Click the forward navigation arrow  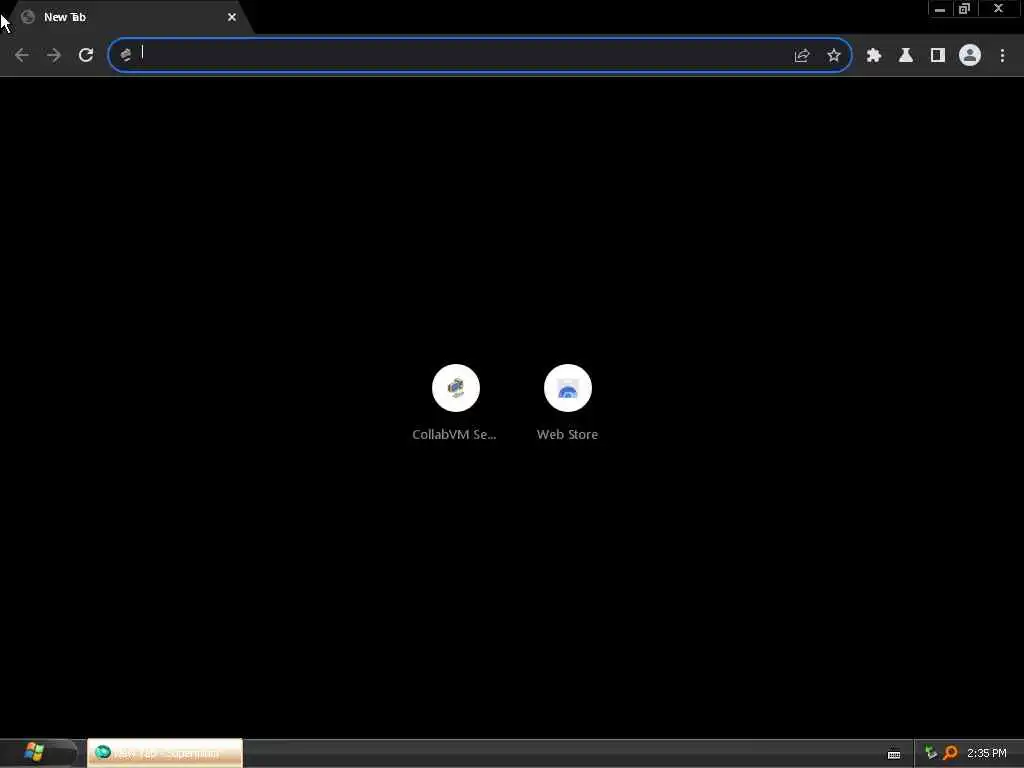point(54,56)
